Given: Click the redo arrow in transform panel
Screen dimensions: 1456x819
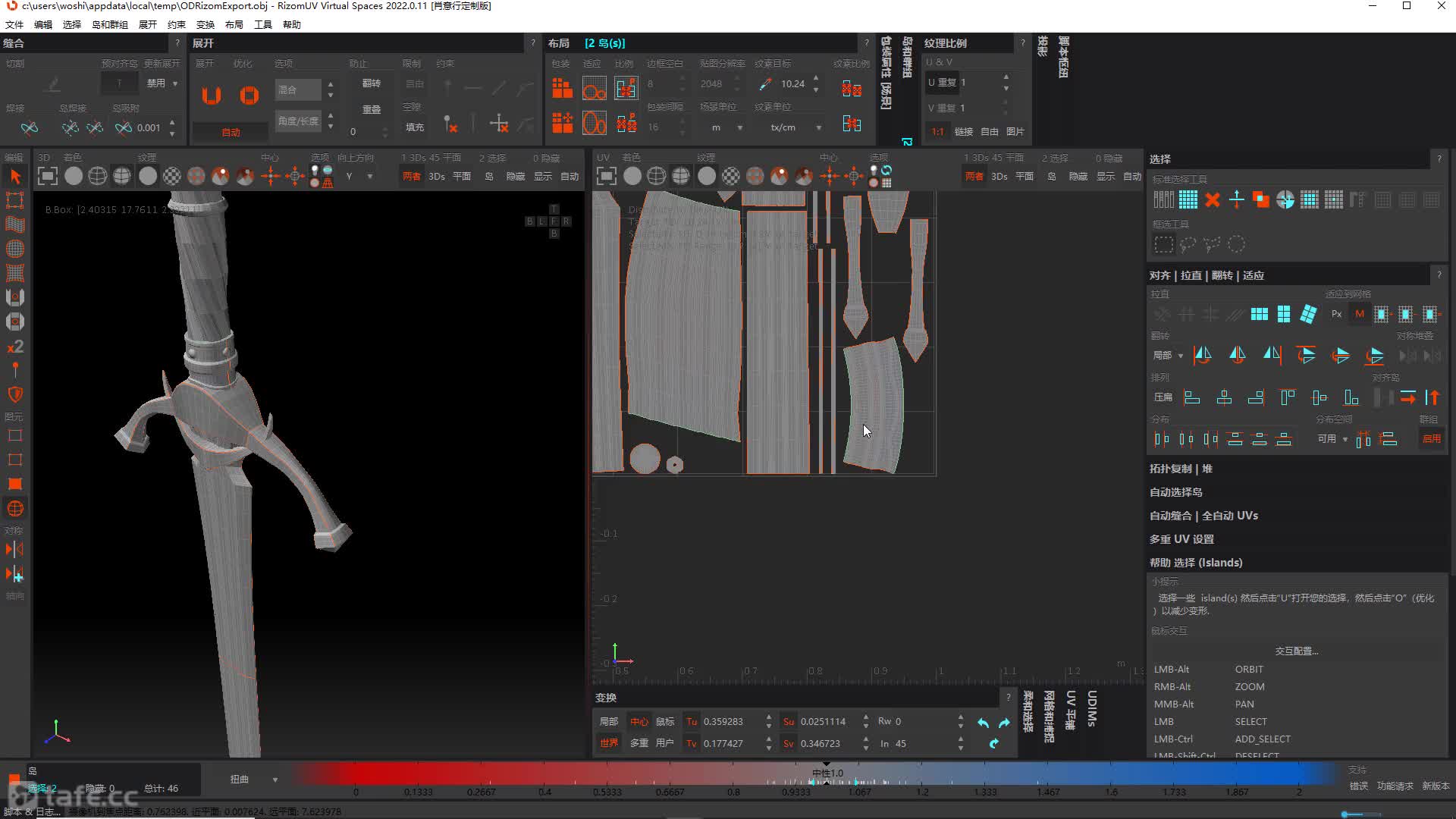Looking at the screenshot, I should pyautogui.click(x=1004, y=723).
